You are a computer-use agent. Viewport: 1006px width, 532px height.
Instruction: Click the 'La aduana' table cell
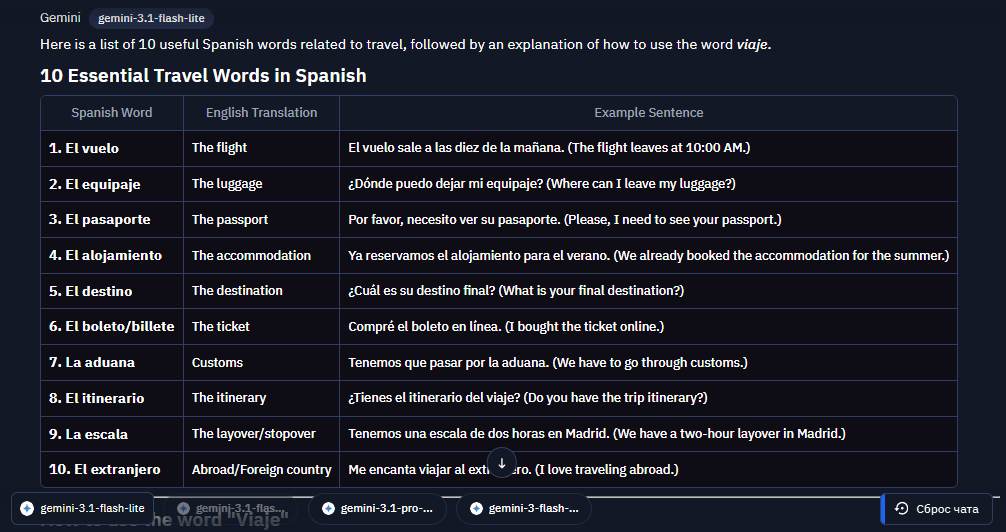coord(112,363)
